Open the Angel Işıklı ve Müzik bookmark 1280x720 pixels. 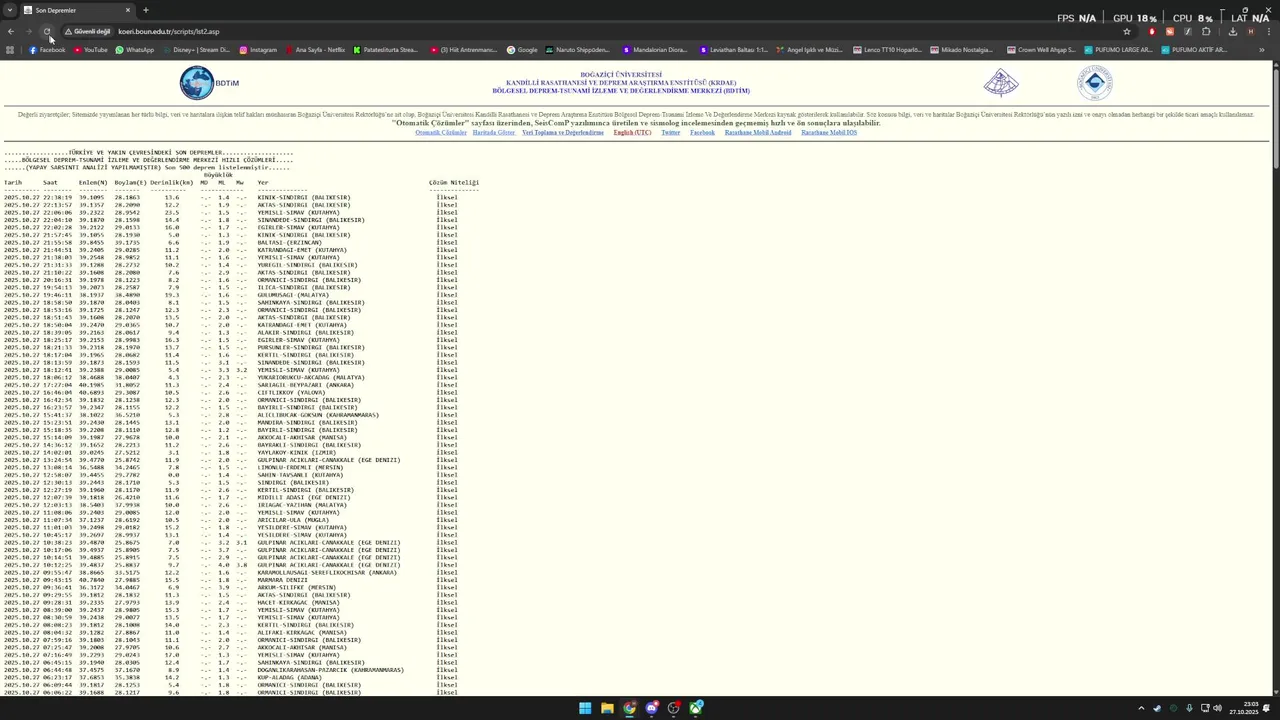click(809, 50)
